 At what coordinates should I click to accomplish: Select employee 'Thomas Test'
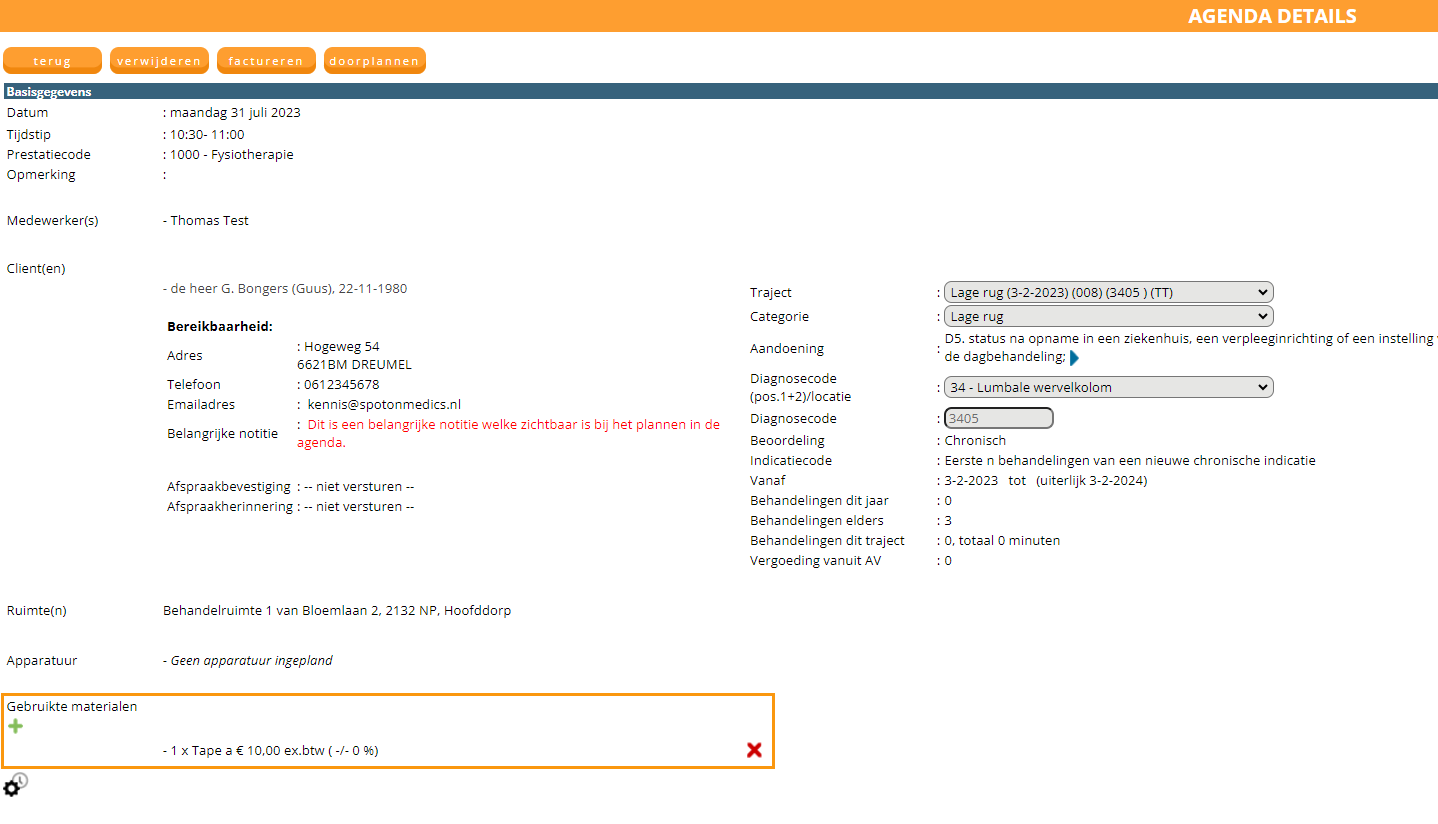point(209,220)
